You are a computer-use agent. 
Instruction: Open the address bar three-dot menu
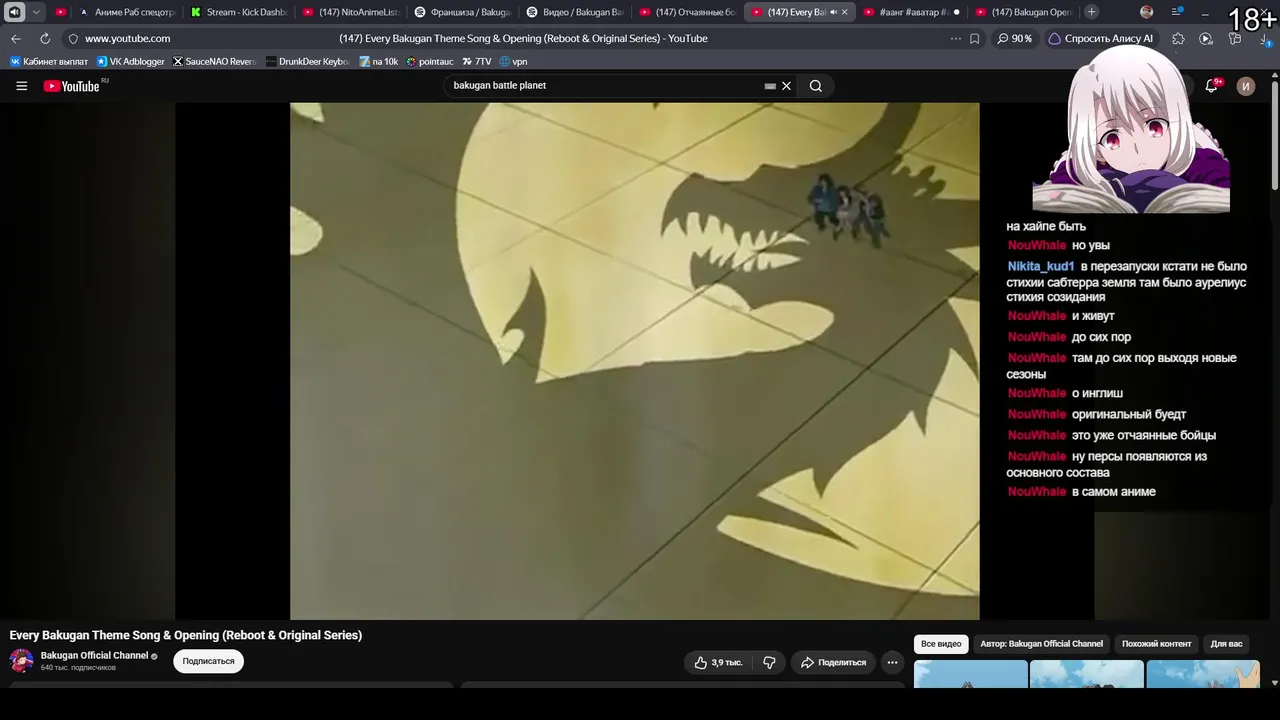pyautogui.click(x=956, y=39)
